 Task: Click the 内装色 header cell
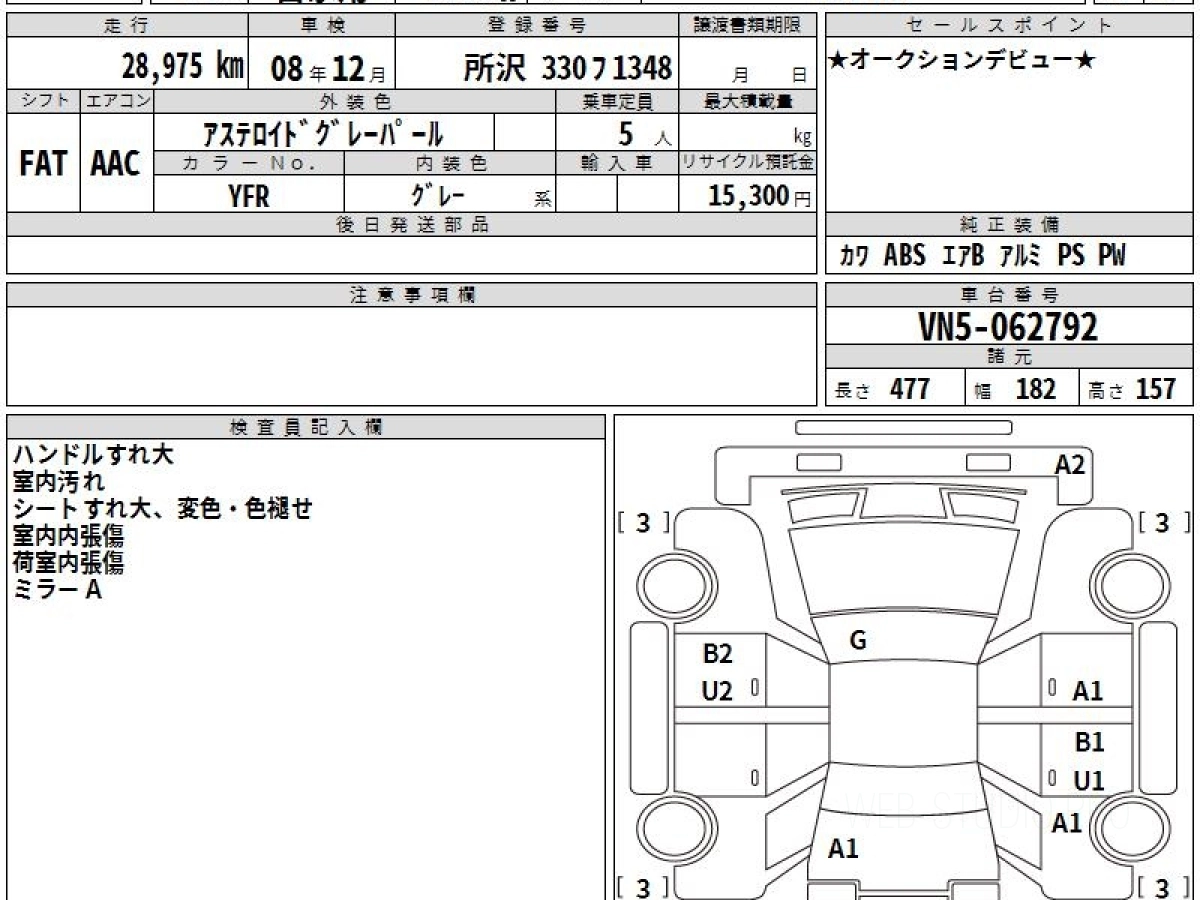coord(450,163)
